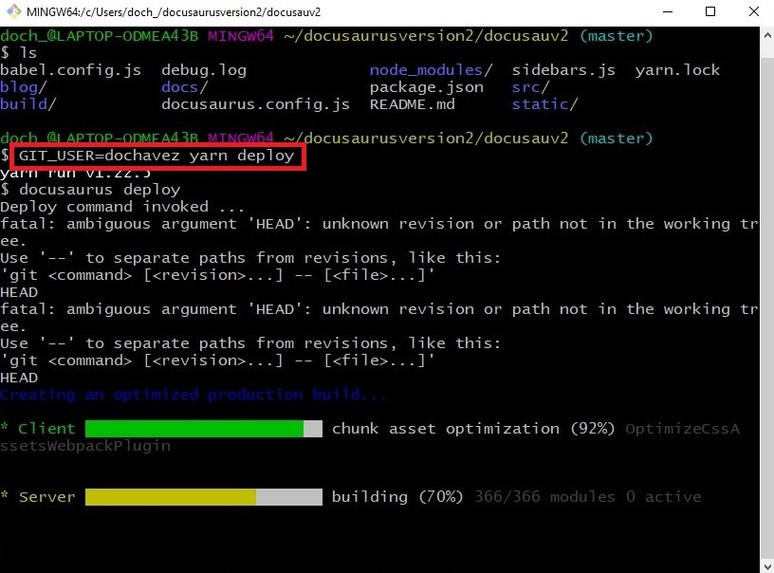Click '(master)' branch name in top prompt

616,36
